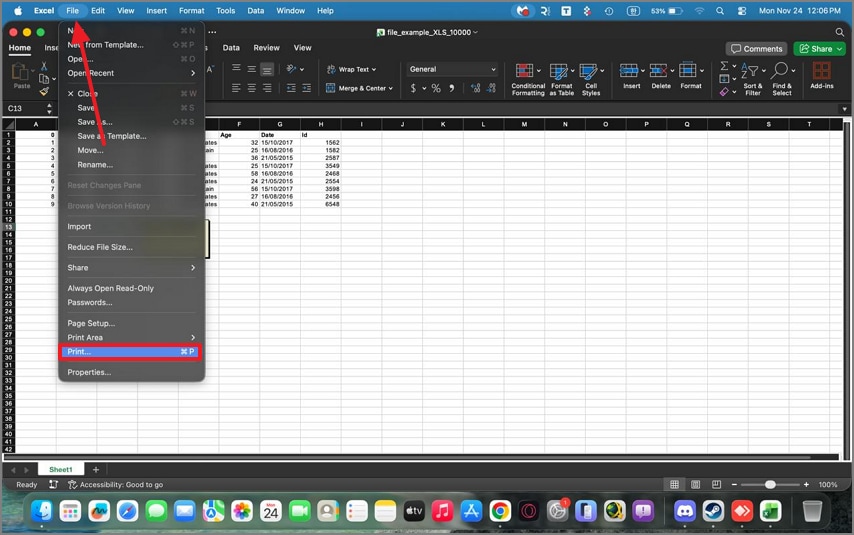Open Spotlight search in menu bar

[x=720, y=10]
